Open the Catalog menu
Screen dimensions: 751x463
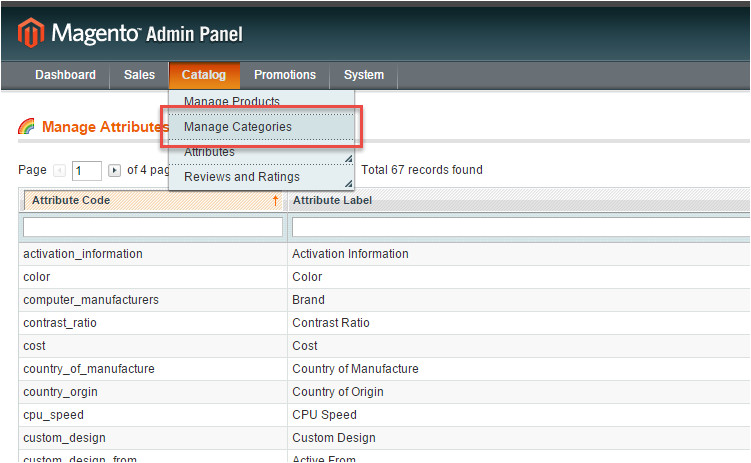click(x=203, y=75)
